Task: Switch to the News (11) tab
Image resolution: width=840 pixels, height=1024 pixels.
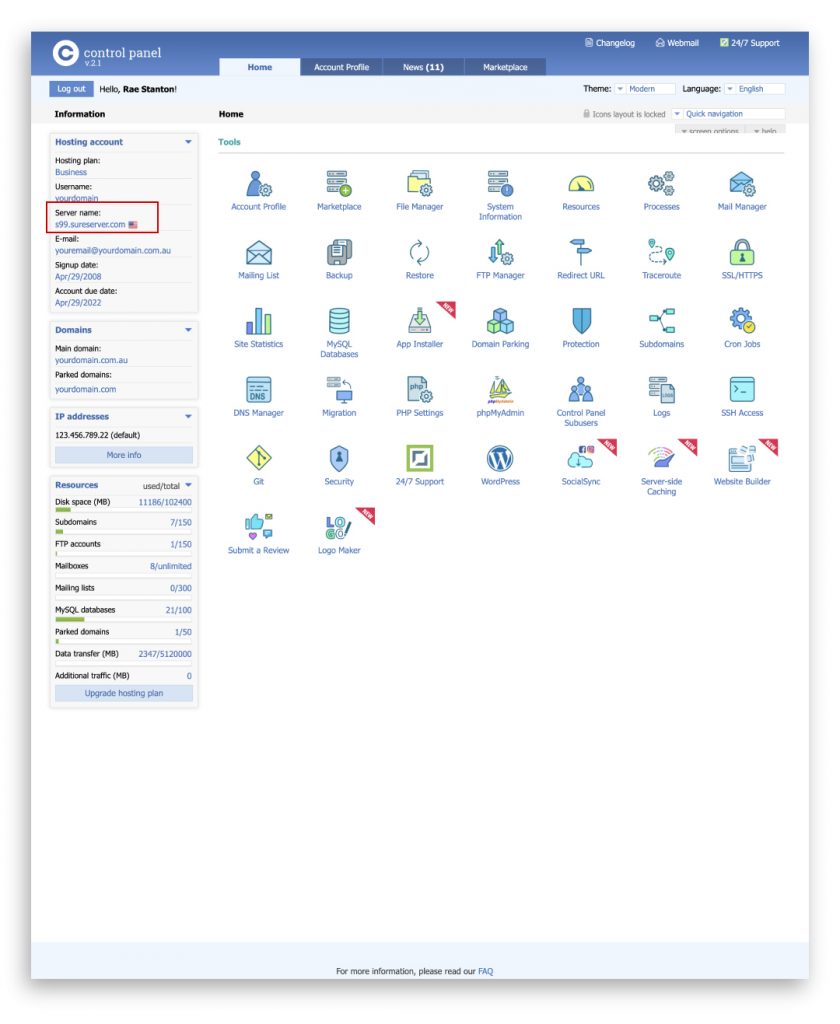Action: point(423,67)
